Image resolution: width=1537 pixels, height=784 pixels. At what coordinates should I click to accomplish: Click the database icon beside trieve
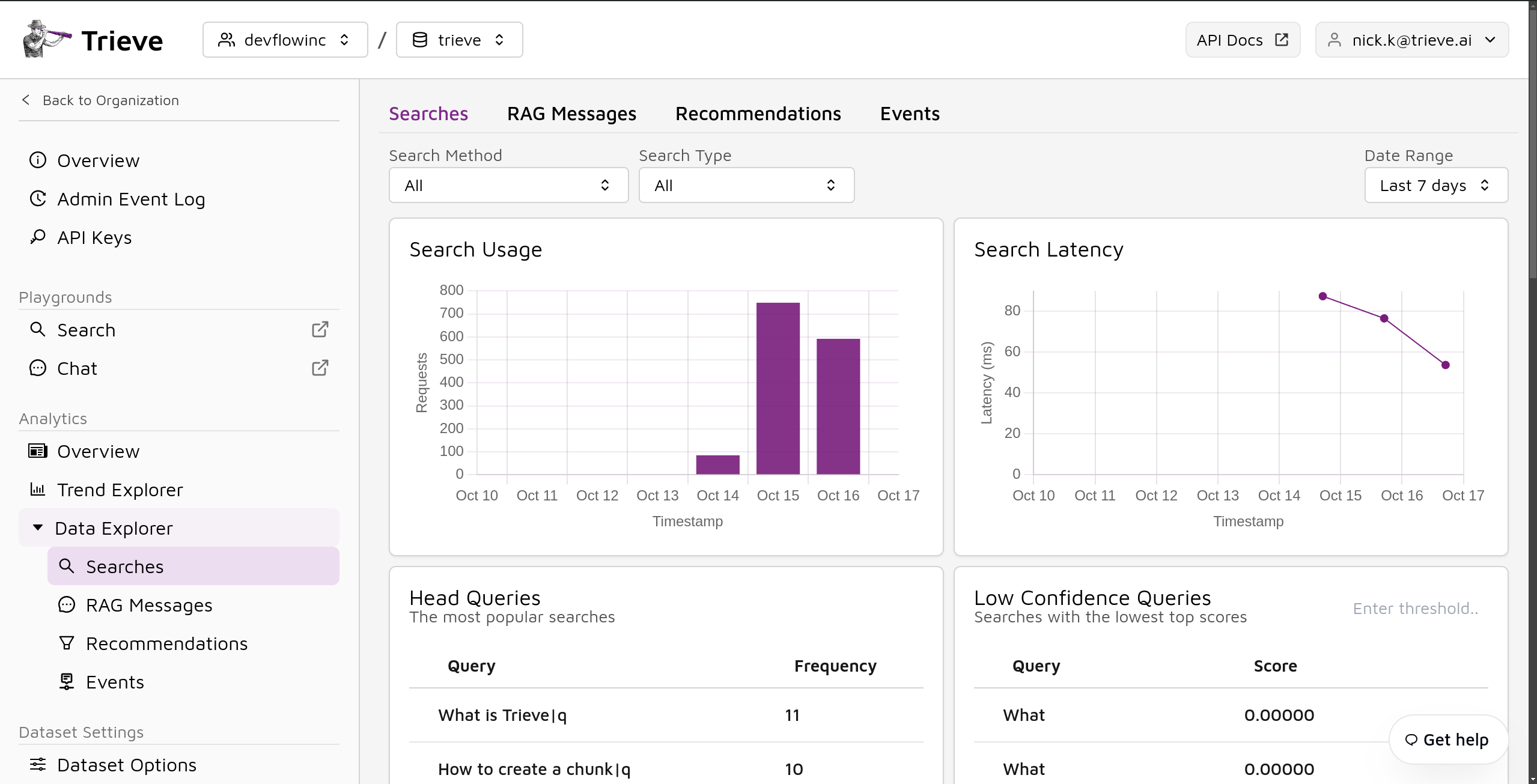tap(420, 40)
